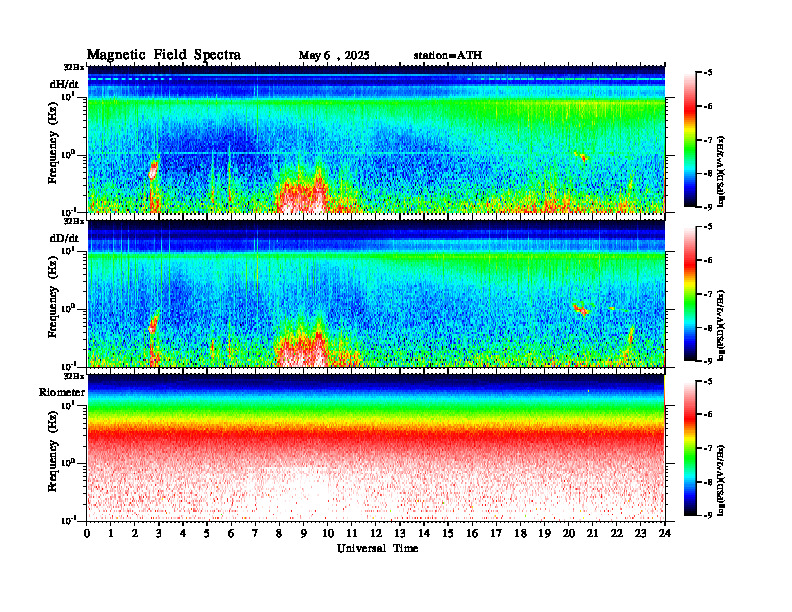Click hour '13' on the Universal Time axis
This screenshot has width=792, height=612.
click(x=400, y=534)
